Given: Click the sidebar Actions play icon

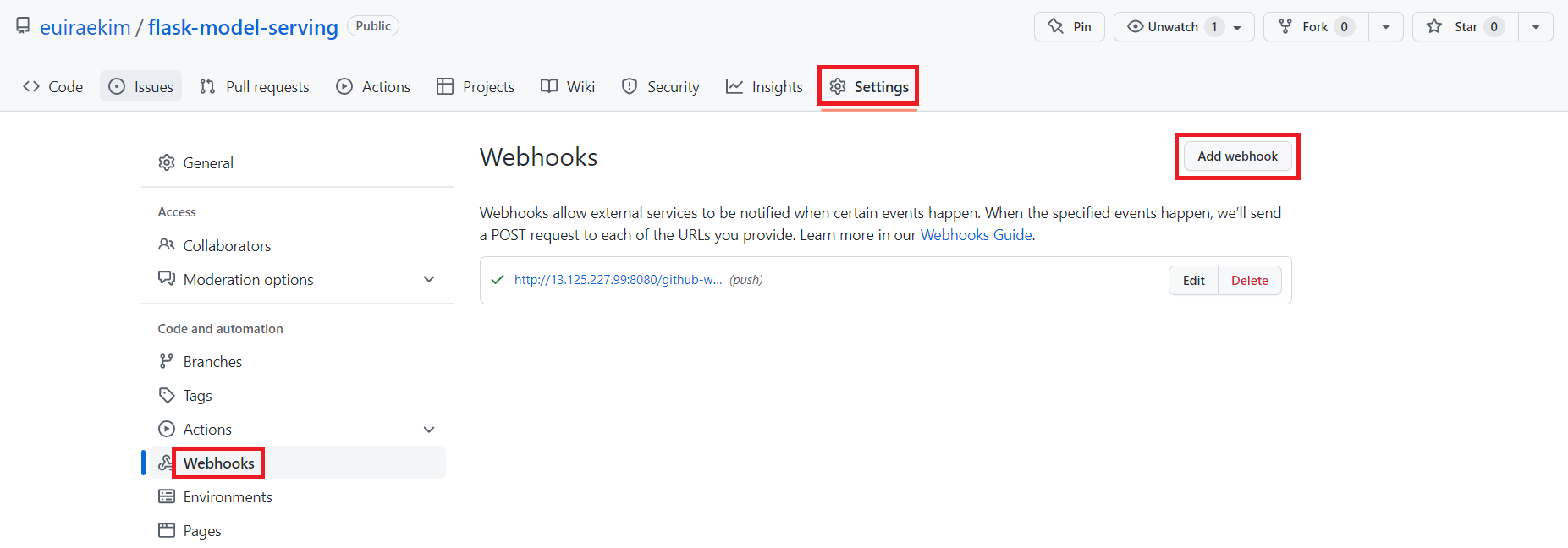Looking at the screenshot, I should [167, 429].
